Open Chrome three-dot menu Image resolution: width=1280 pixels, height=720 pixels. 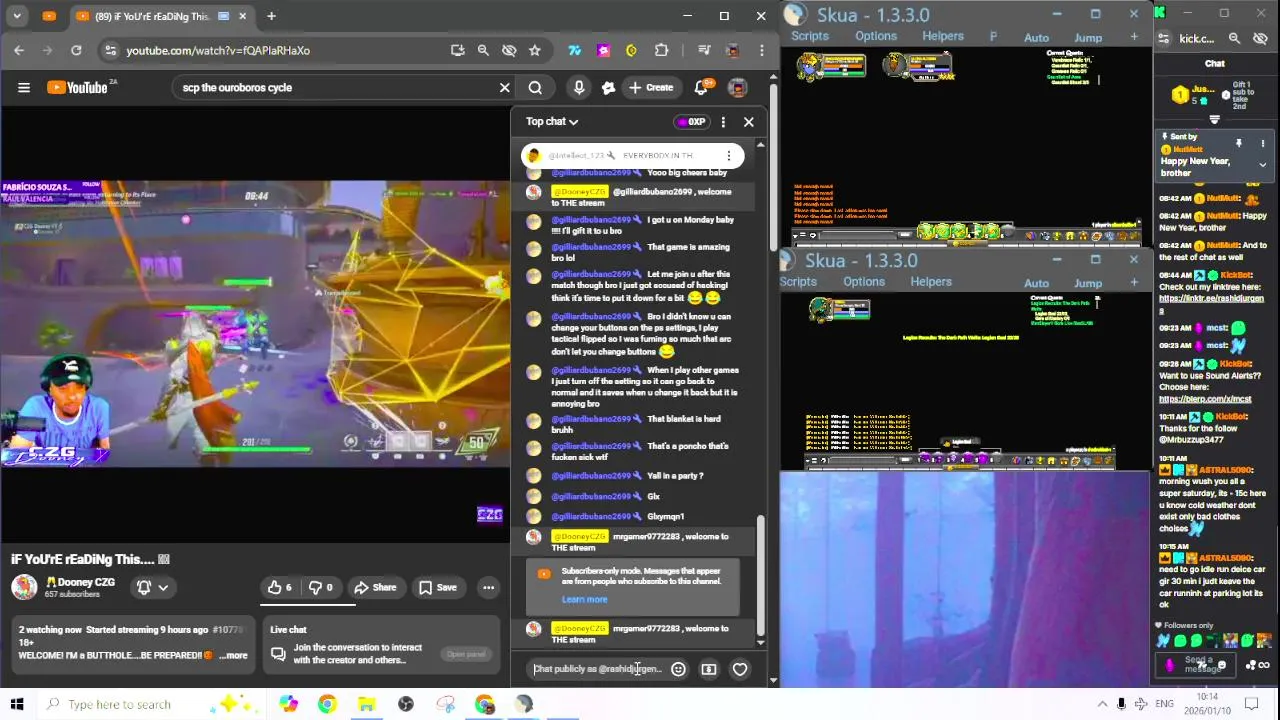(762, 50)
